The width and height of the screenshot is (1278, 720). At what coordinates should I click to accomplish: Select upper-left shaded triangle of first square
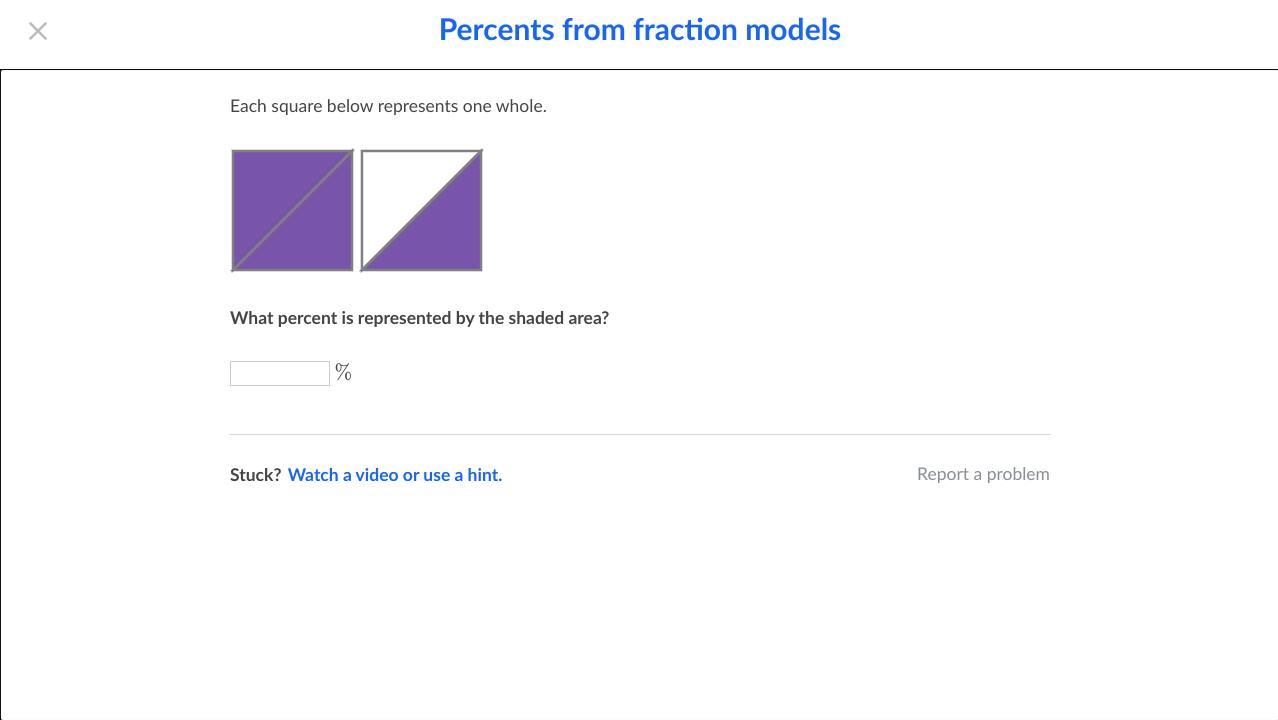pos(268,186)
